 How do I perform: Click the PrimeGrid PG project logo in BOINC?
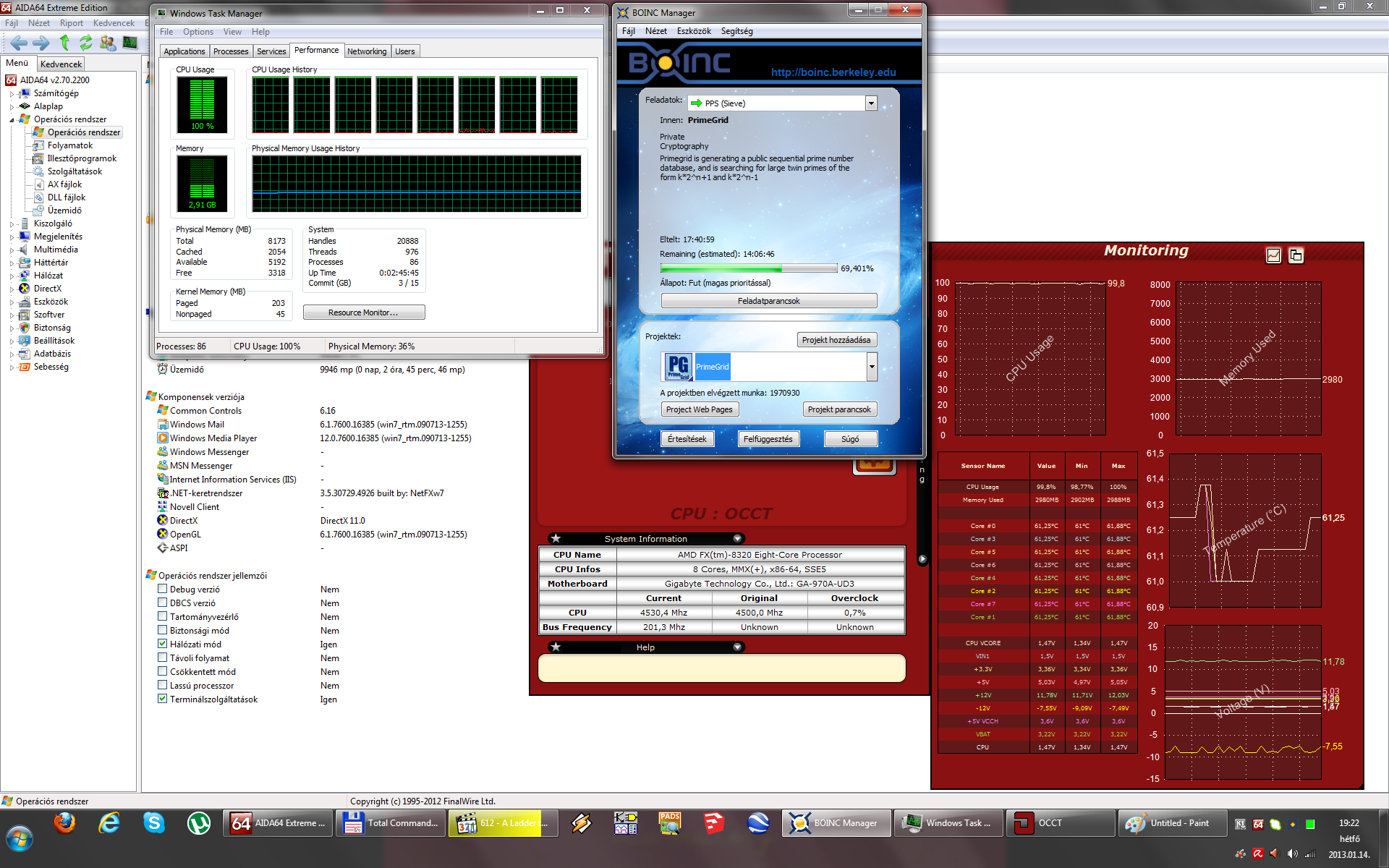[678, 367]
